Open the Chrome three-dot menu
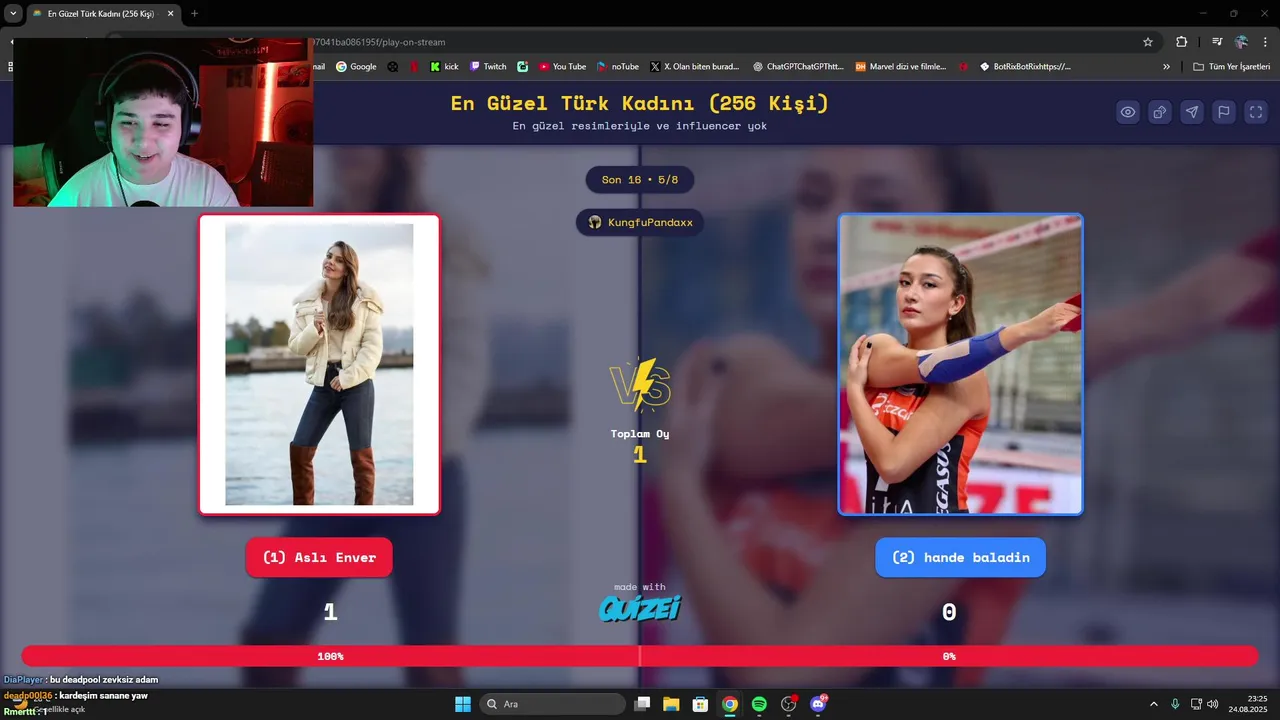Viewport: 1280px width, 720px height. (1265, 42)
